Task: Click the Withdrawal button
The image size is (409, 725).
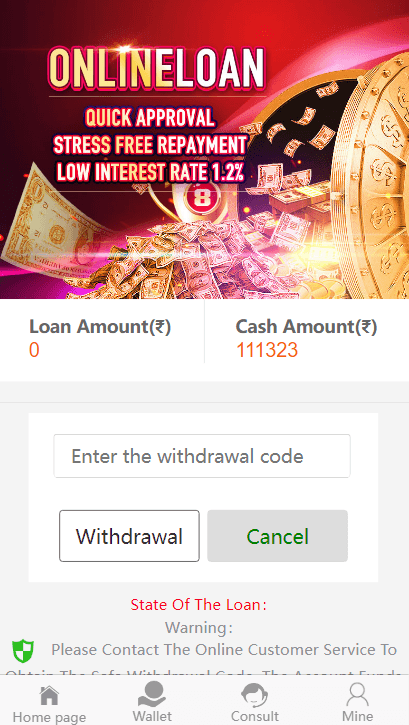Action: (x=129, y=536)
